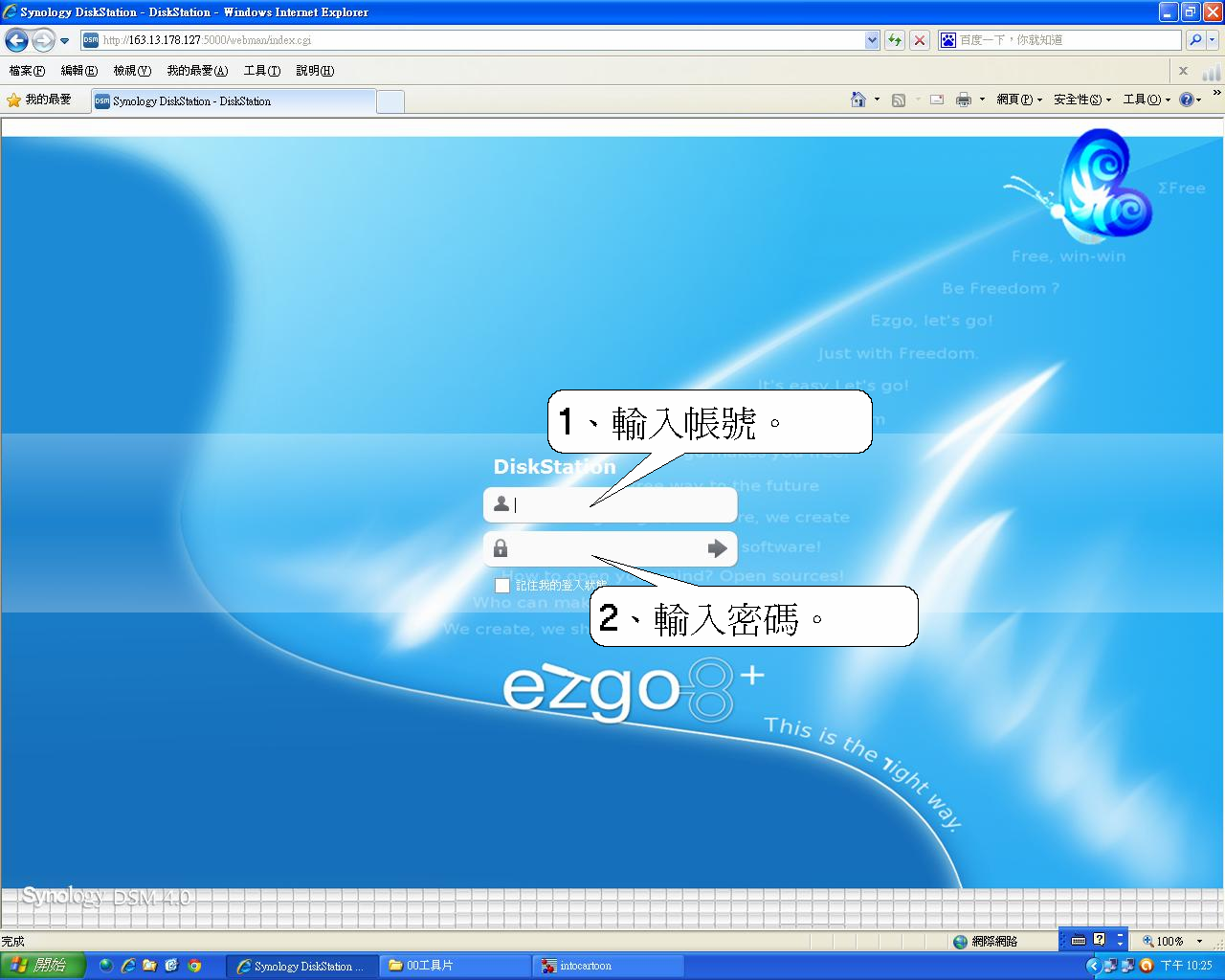Stop loading with the red X icon
The image size is (1225, 980).
pos(920,40)
